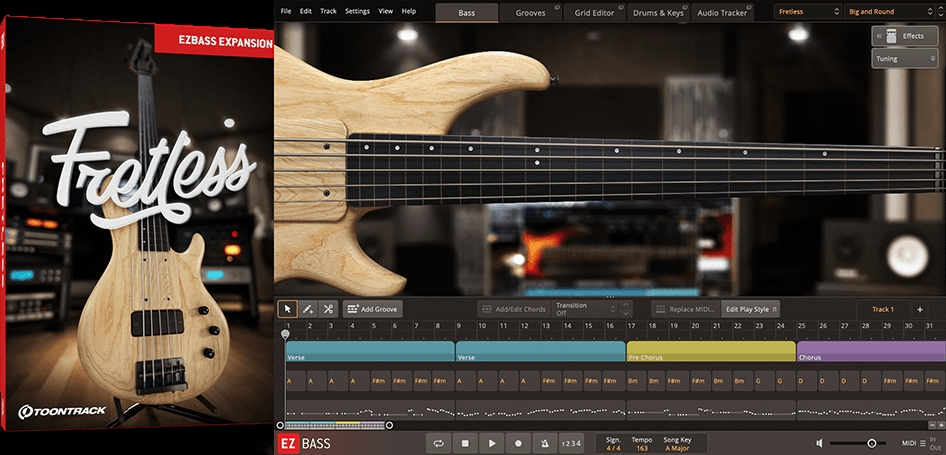Select the scissors cut tool
The width and height of the screenshot is (946, 455).
[328, 309]
